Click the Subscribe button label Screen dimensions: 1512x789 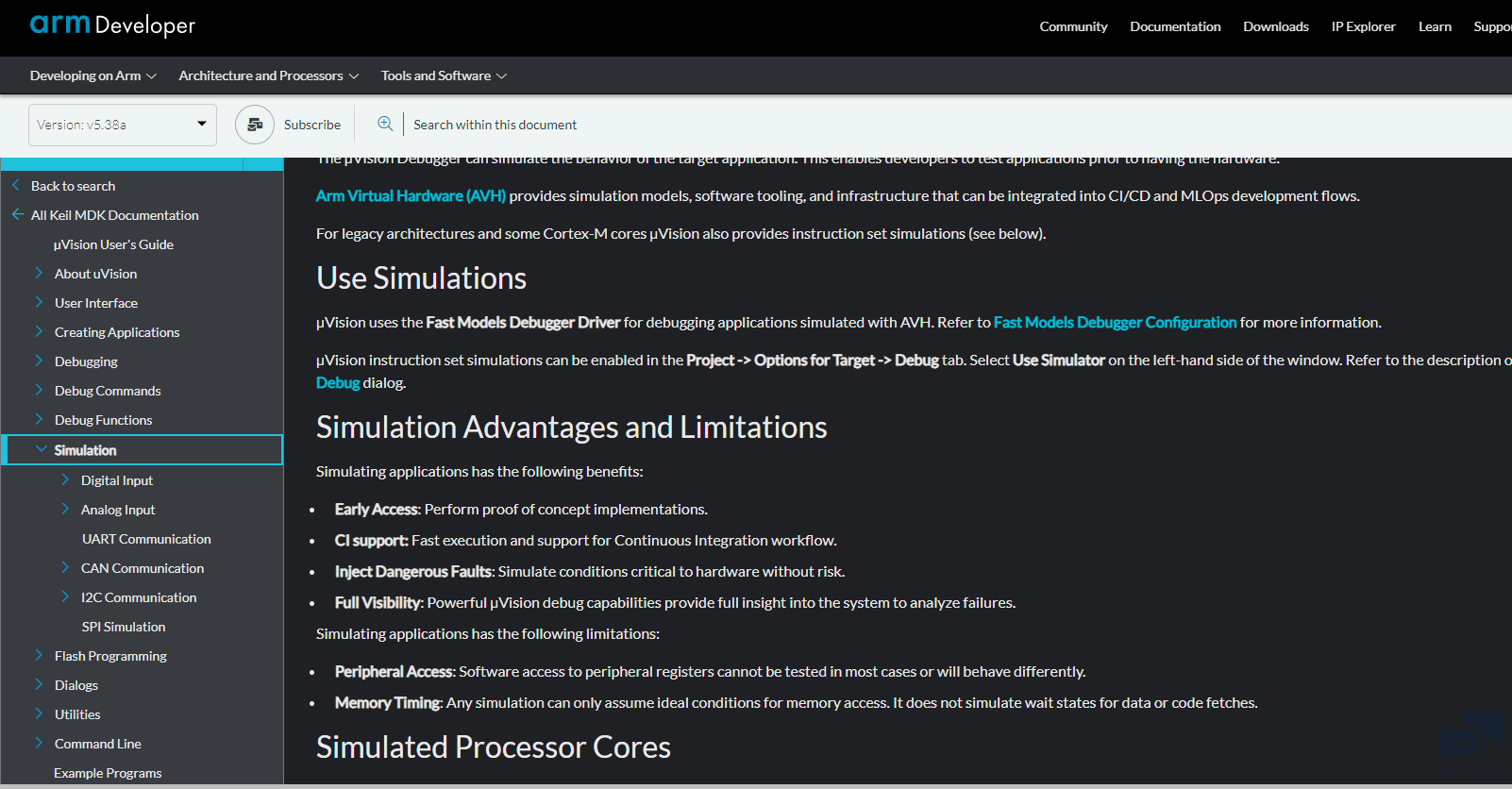pos(312,125)
